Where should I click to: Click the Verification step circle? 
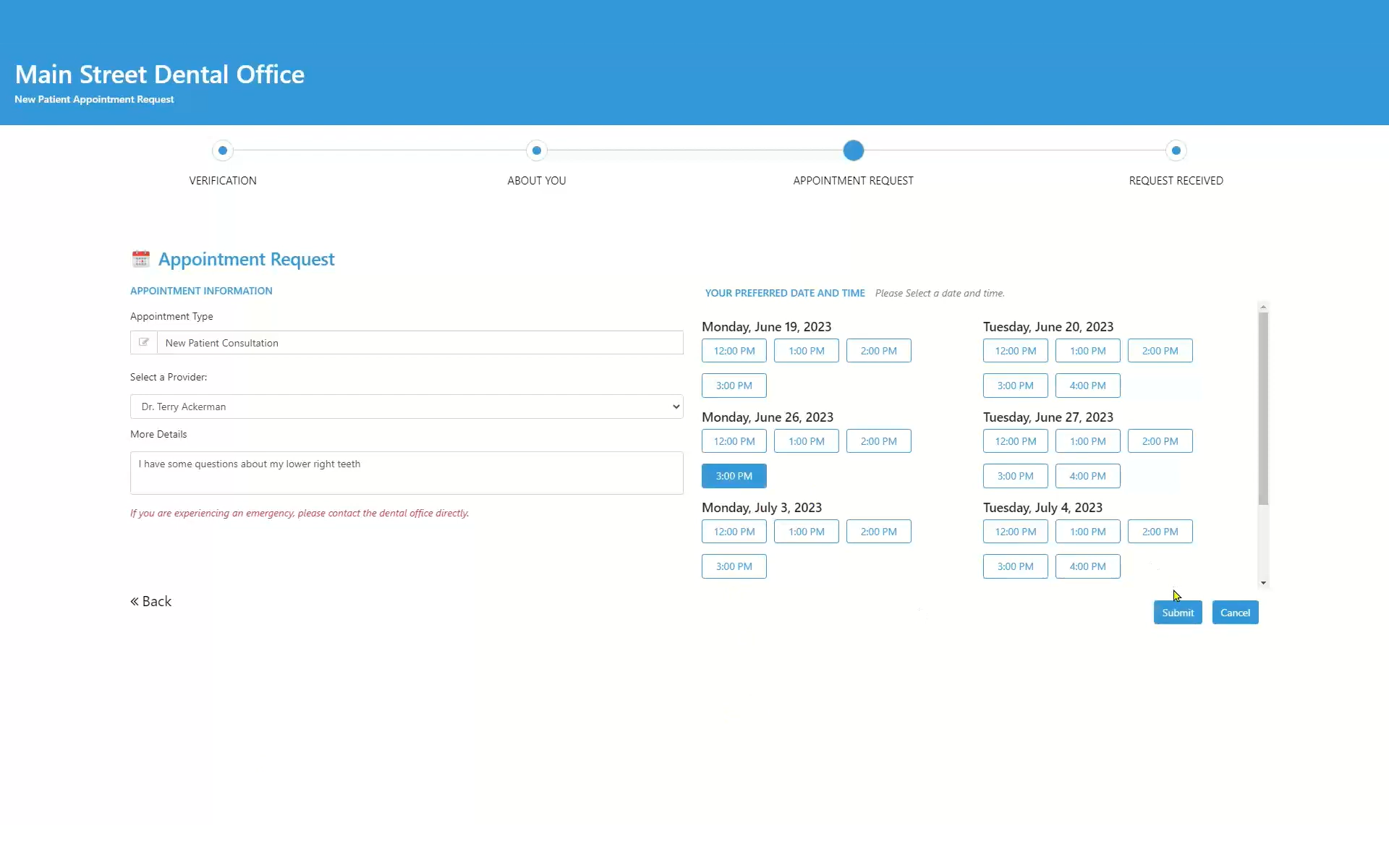point(223,150)
